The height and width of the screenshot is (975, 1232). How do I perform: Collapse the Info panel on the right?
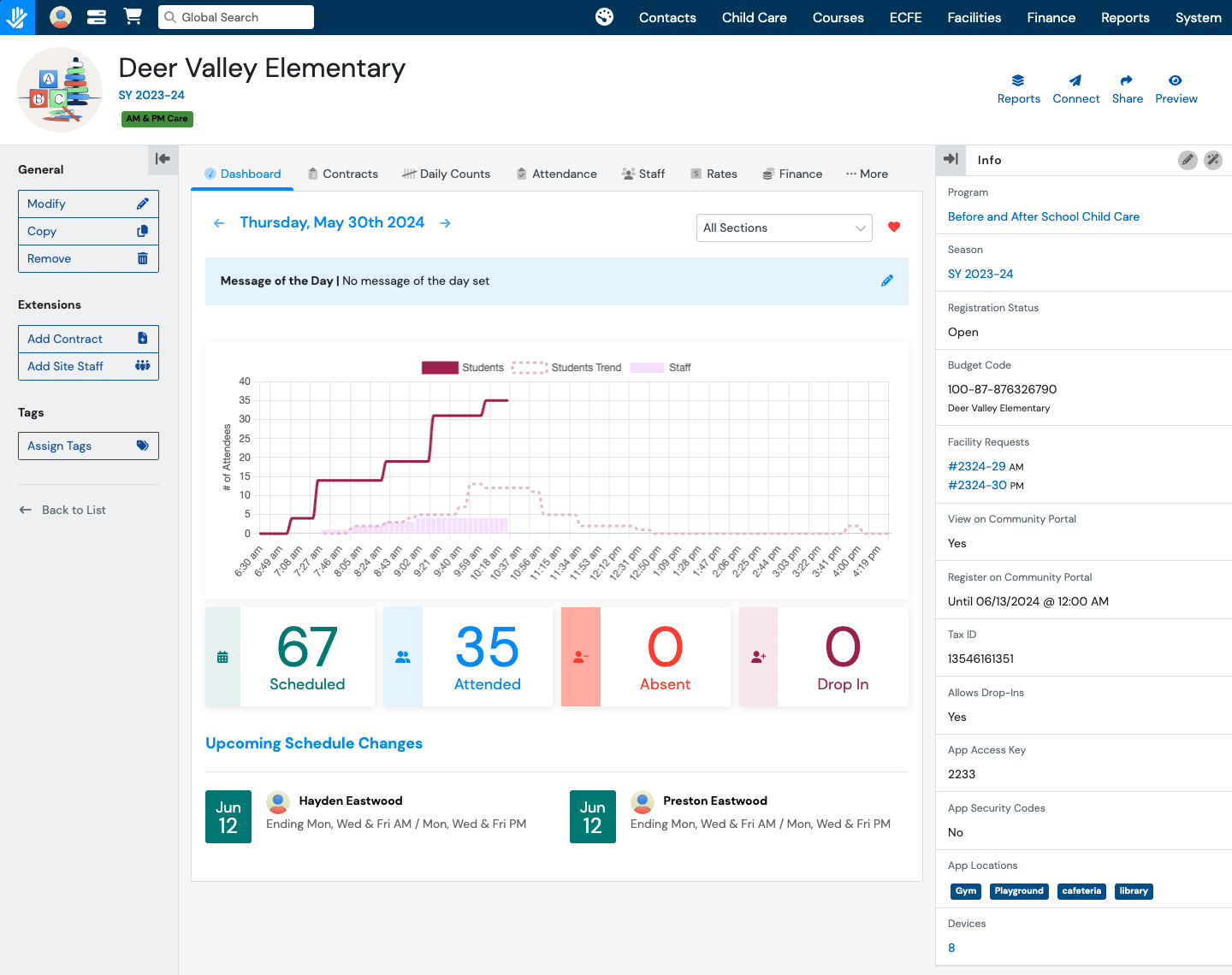tap(951, 159)
